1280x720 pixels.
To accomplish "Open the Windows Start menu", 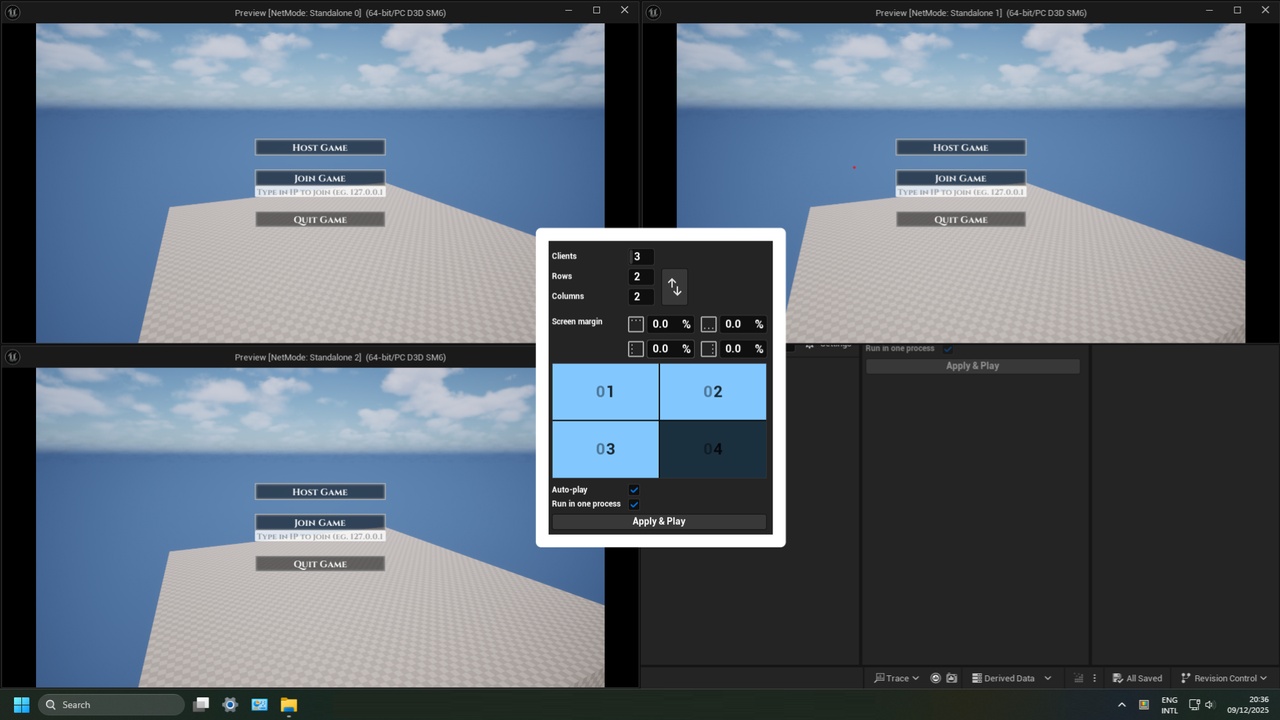I will (21, 704).
